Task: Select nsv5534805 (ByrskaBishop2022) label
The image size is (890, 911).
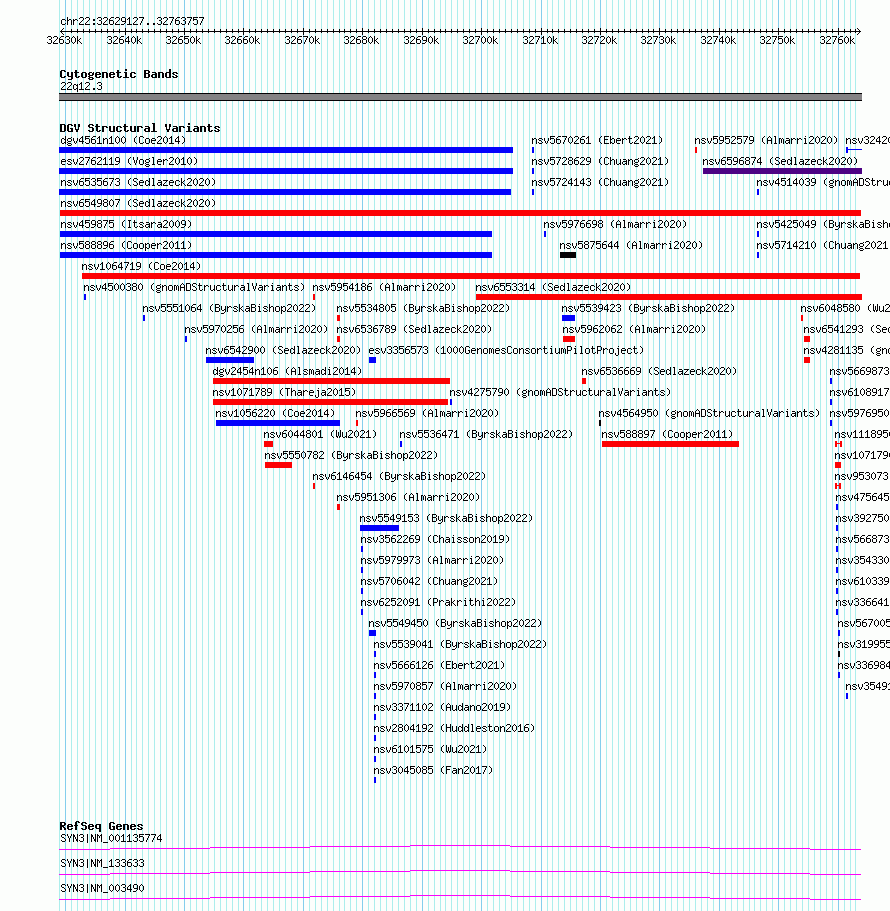Action: click(x=423, y=308)
